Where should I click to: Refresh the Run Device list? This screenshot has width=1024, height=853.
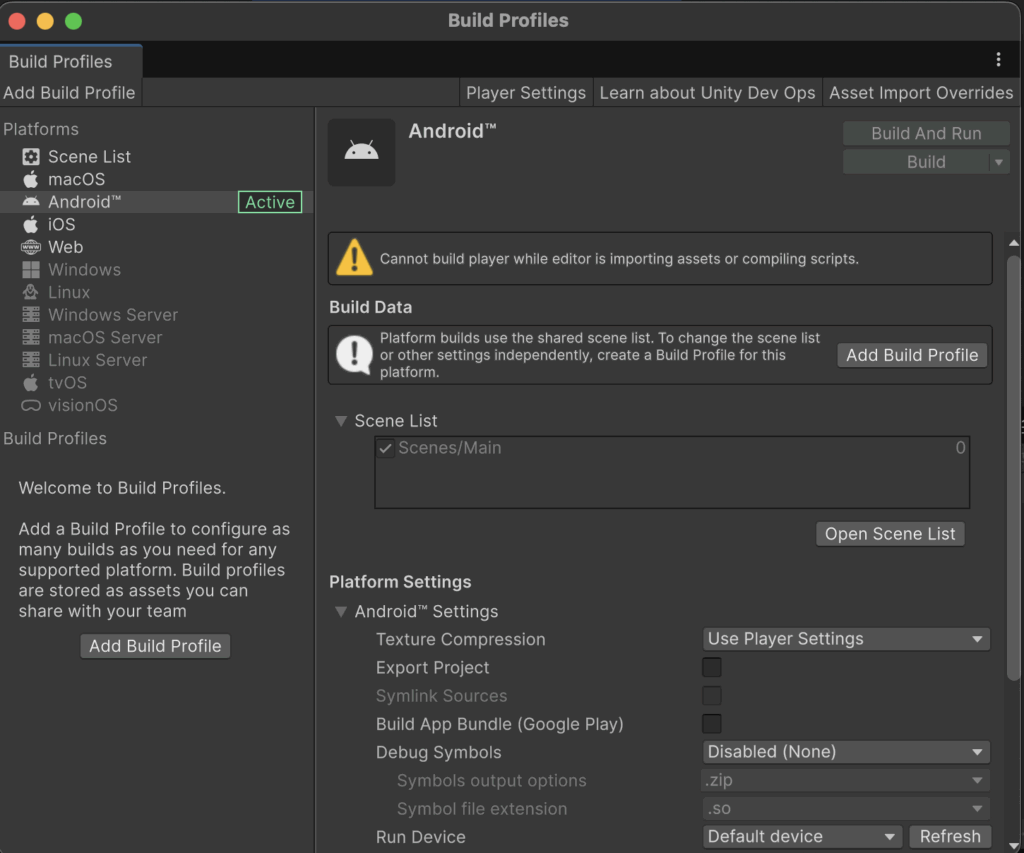[950, 837]
